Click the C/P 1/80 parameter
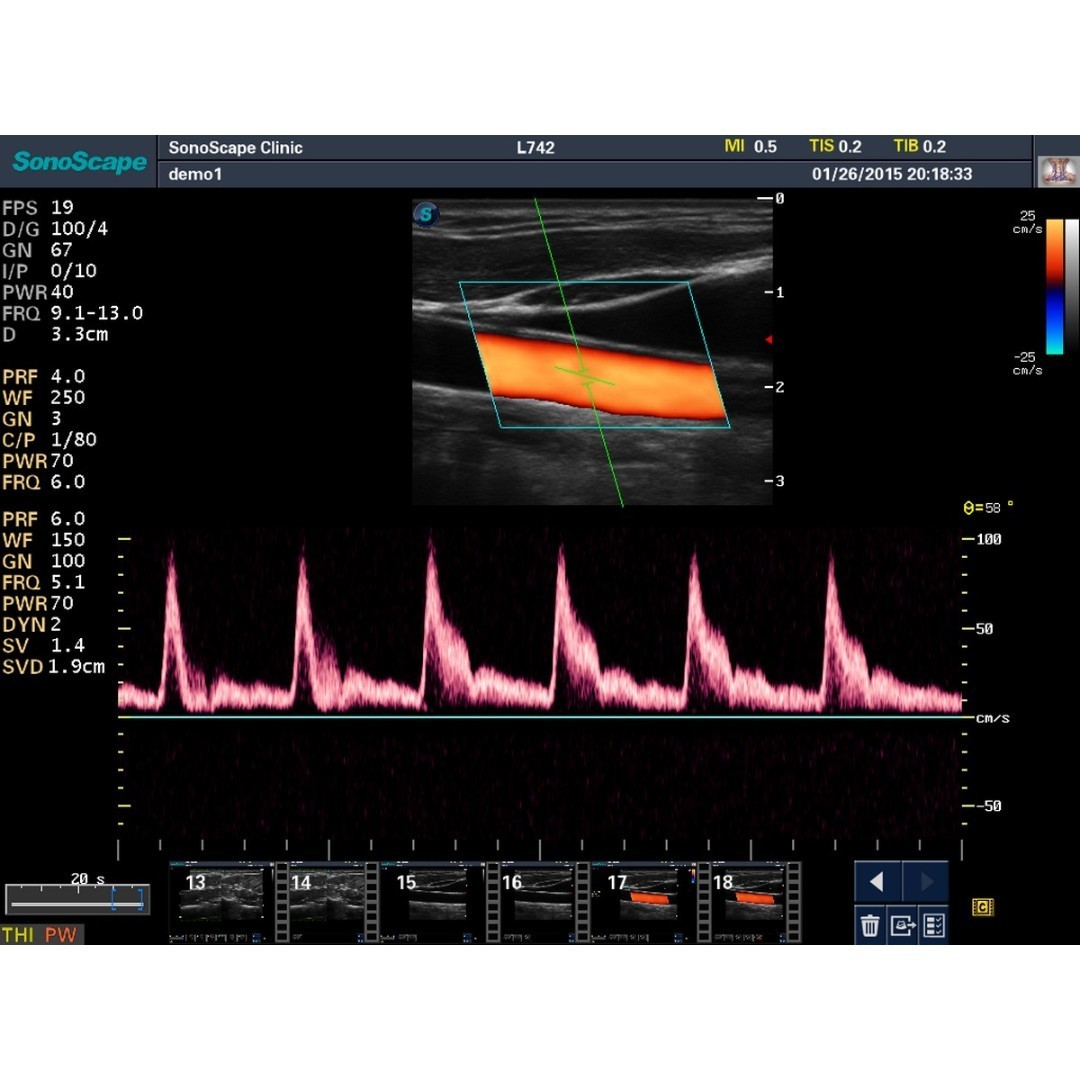The width and height of the screenshot is (1080, 1080). [50, 439]
